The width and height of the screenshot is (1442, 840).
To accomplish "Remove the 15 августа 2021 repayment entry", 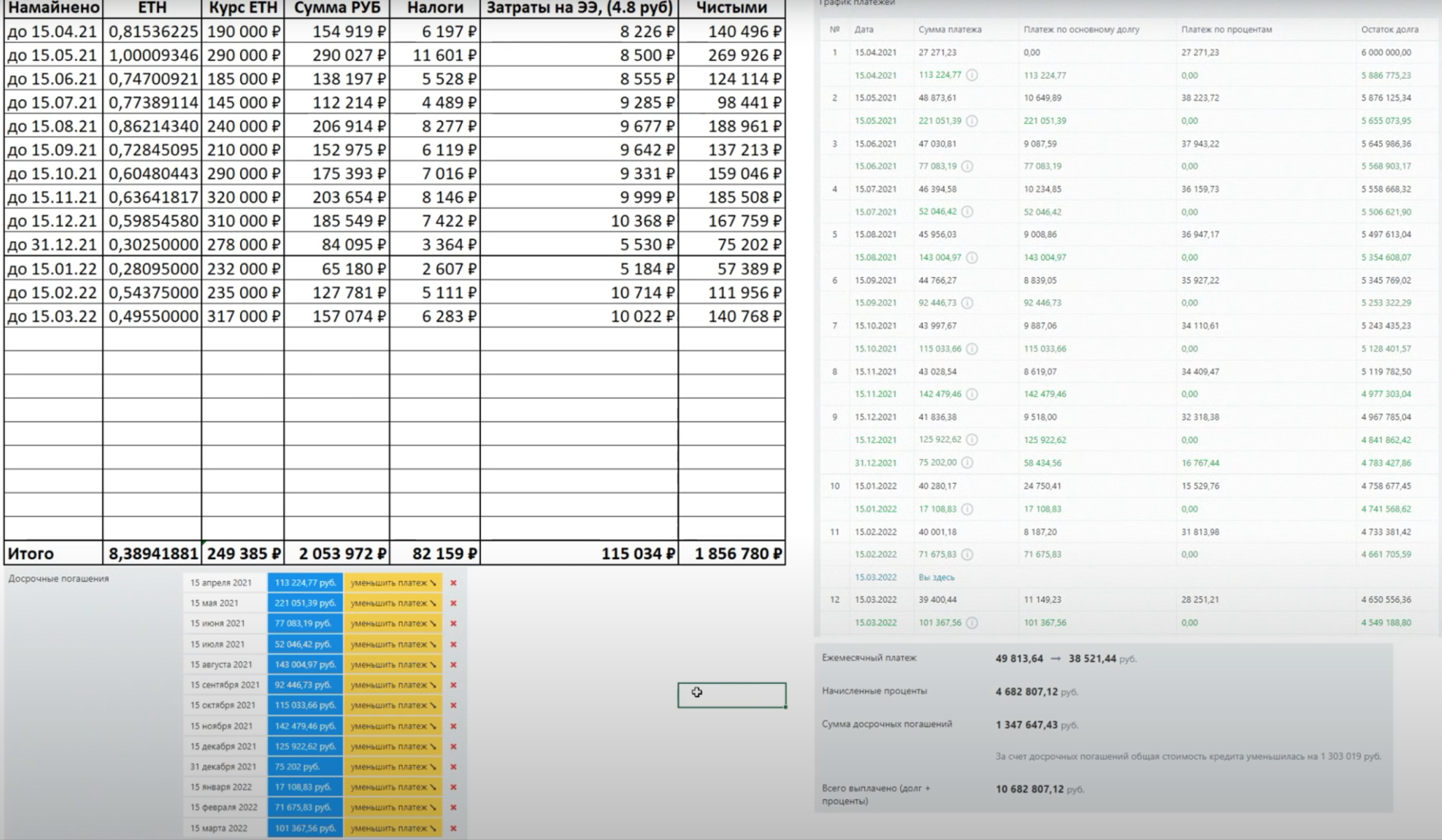I will click(453, 664).
